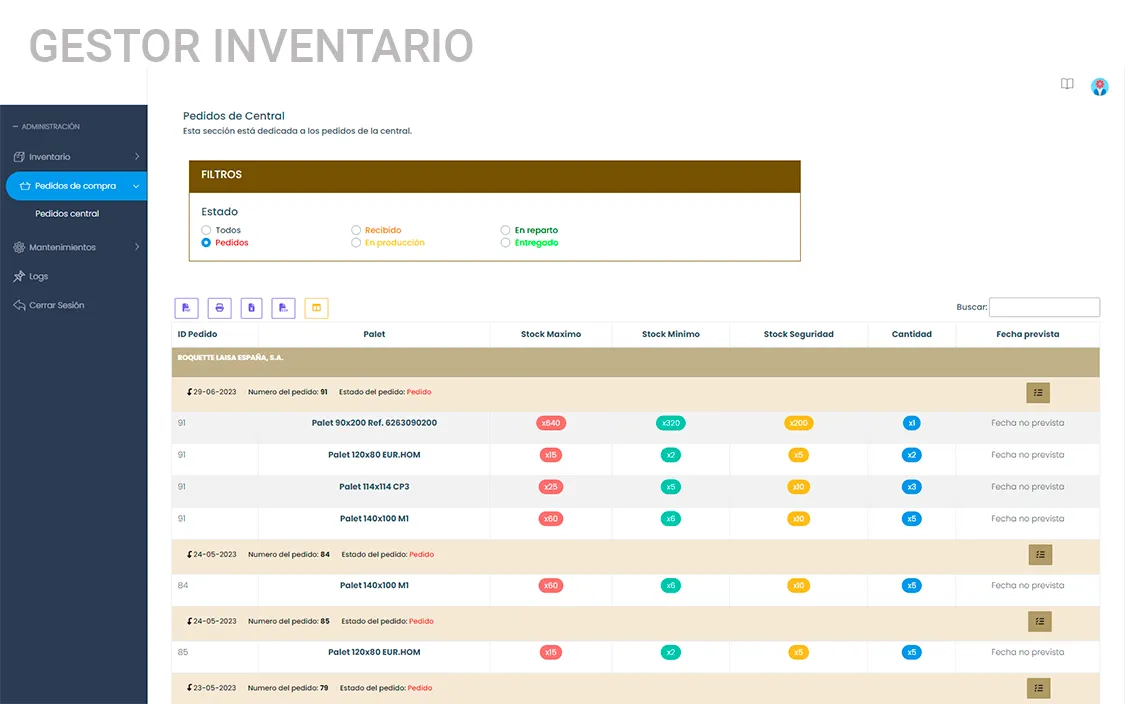The width and height of the screenshot is (1125, 704).
Task: Click the Logs pin icon
Action: coord(19,276)
